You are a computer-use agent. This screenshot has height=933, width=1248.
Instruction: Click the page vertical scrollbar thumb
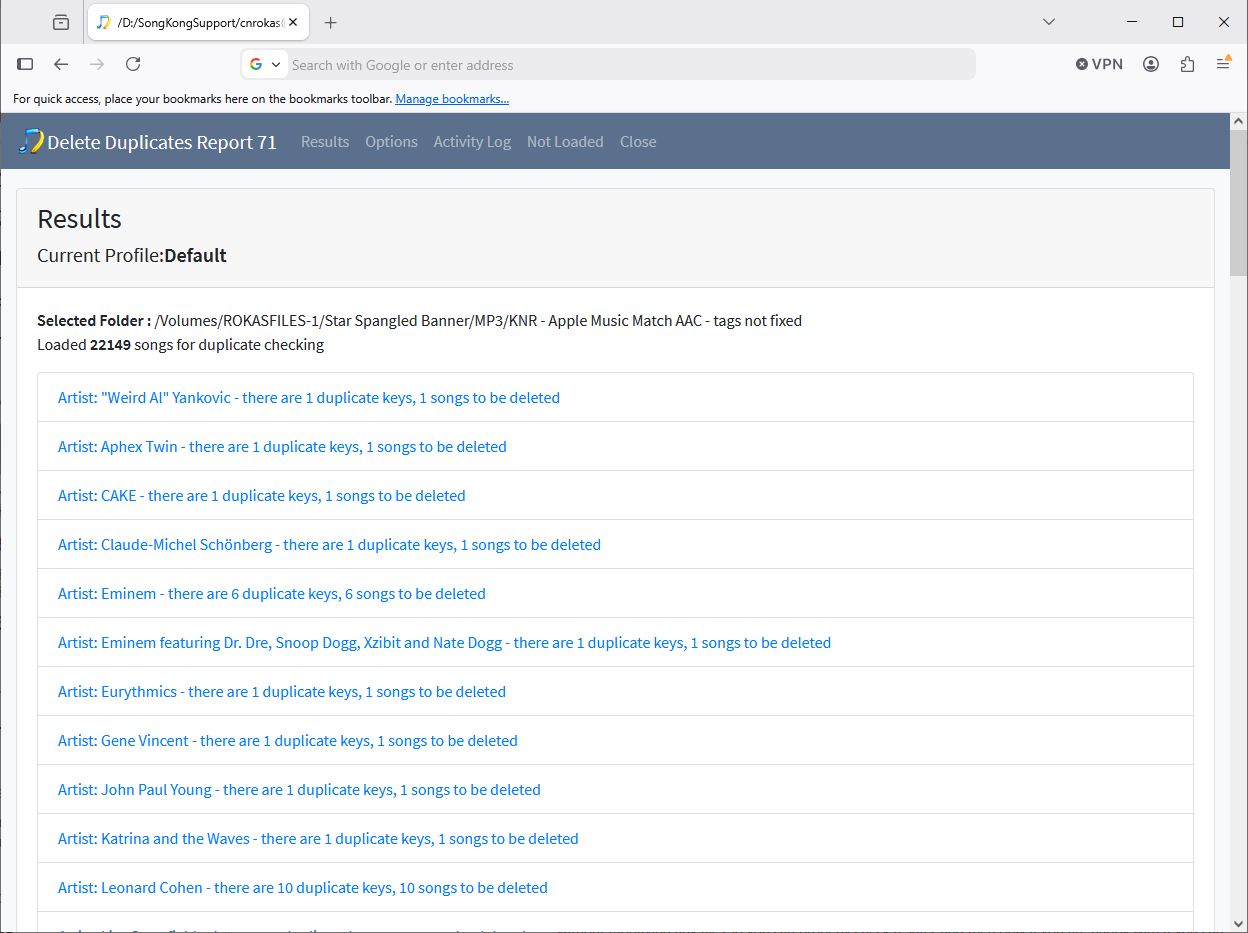coord(1238,202)
